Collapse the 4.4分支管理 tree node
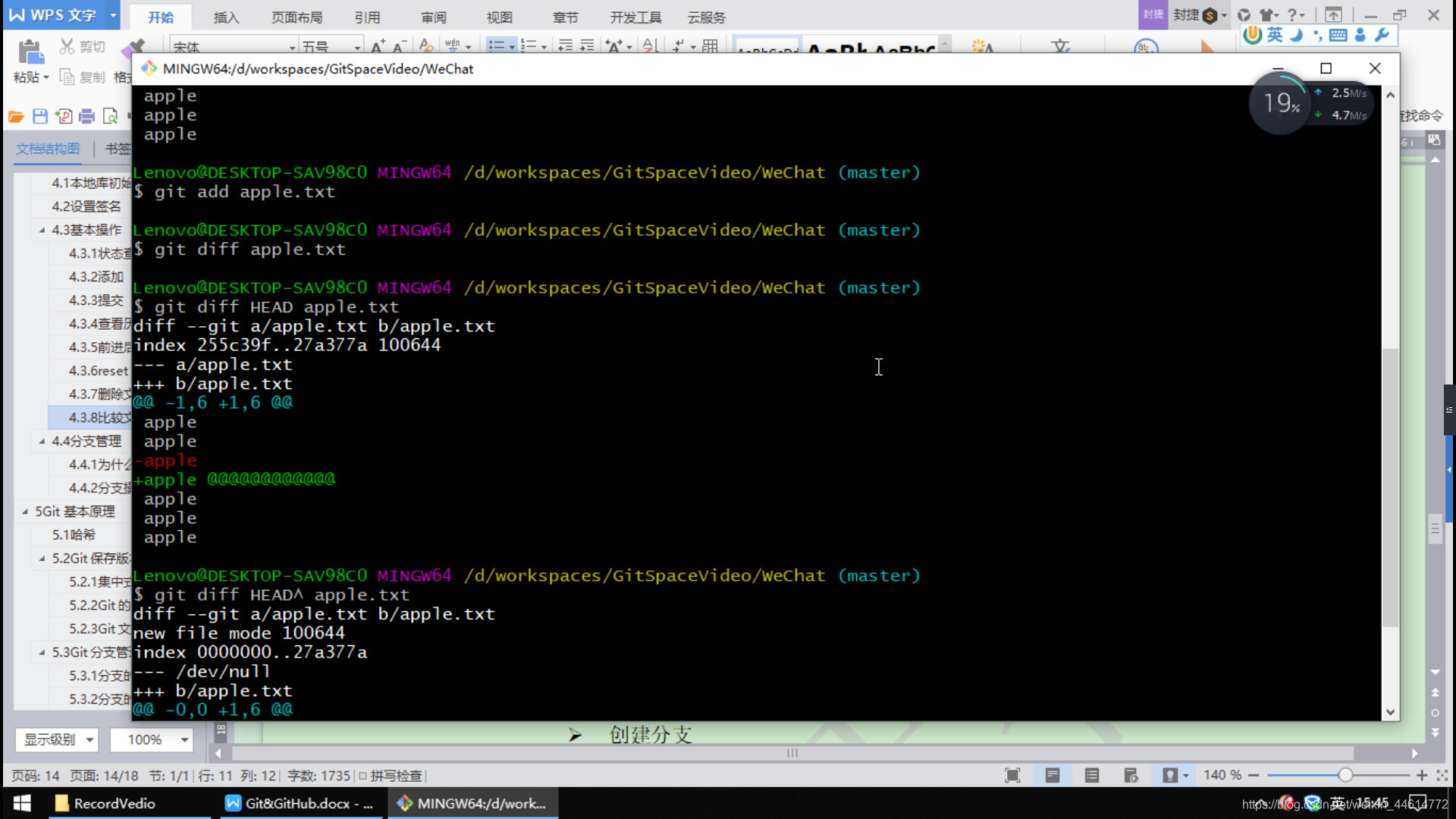The width and height of the screenshot is (1456, 819). point(42,441)
